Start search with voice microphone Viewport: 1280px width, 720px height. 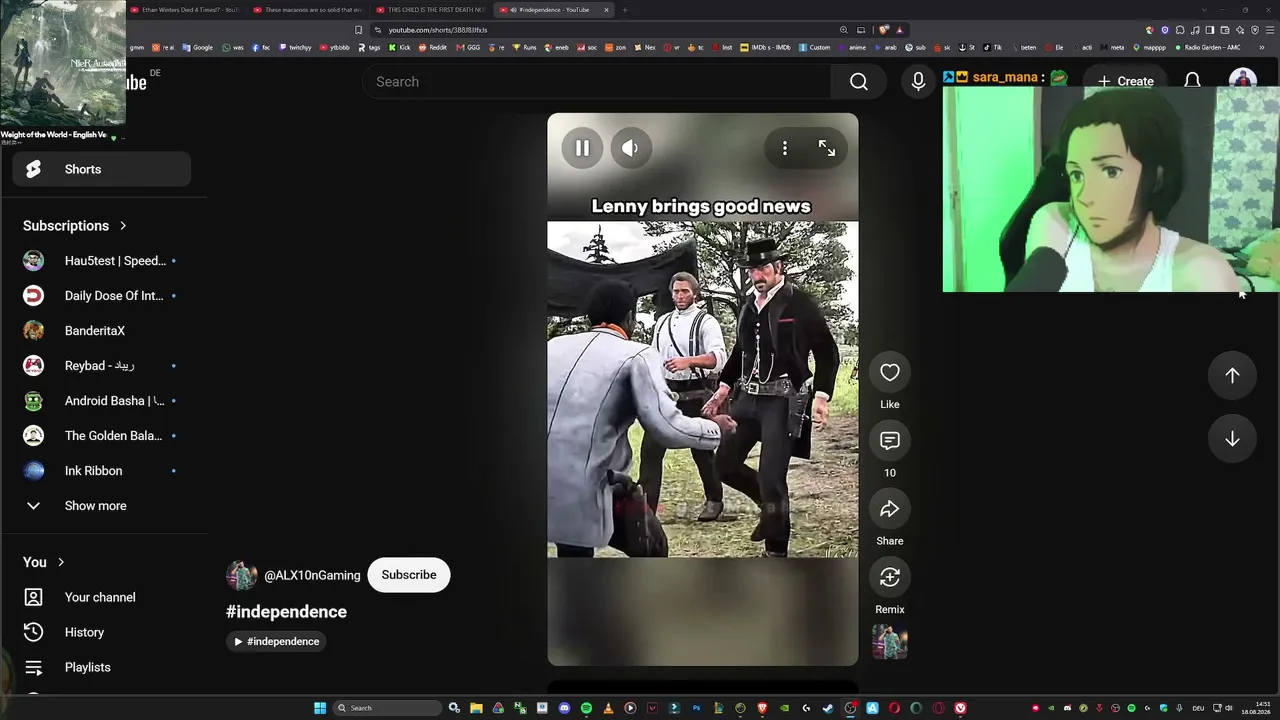(918, 82)
